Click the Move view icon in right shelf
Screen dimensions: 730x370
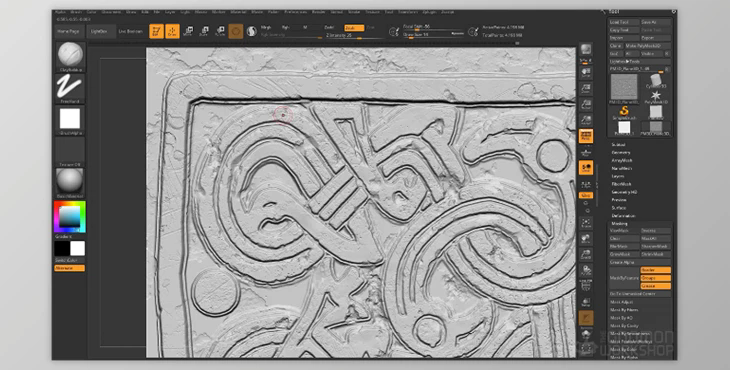pos(586,239)
